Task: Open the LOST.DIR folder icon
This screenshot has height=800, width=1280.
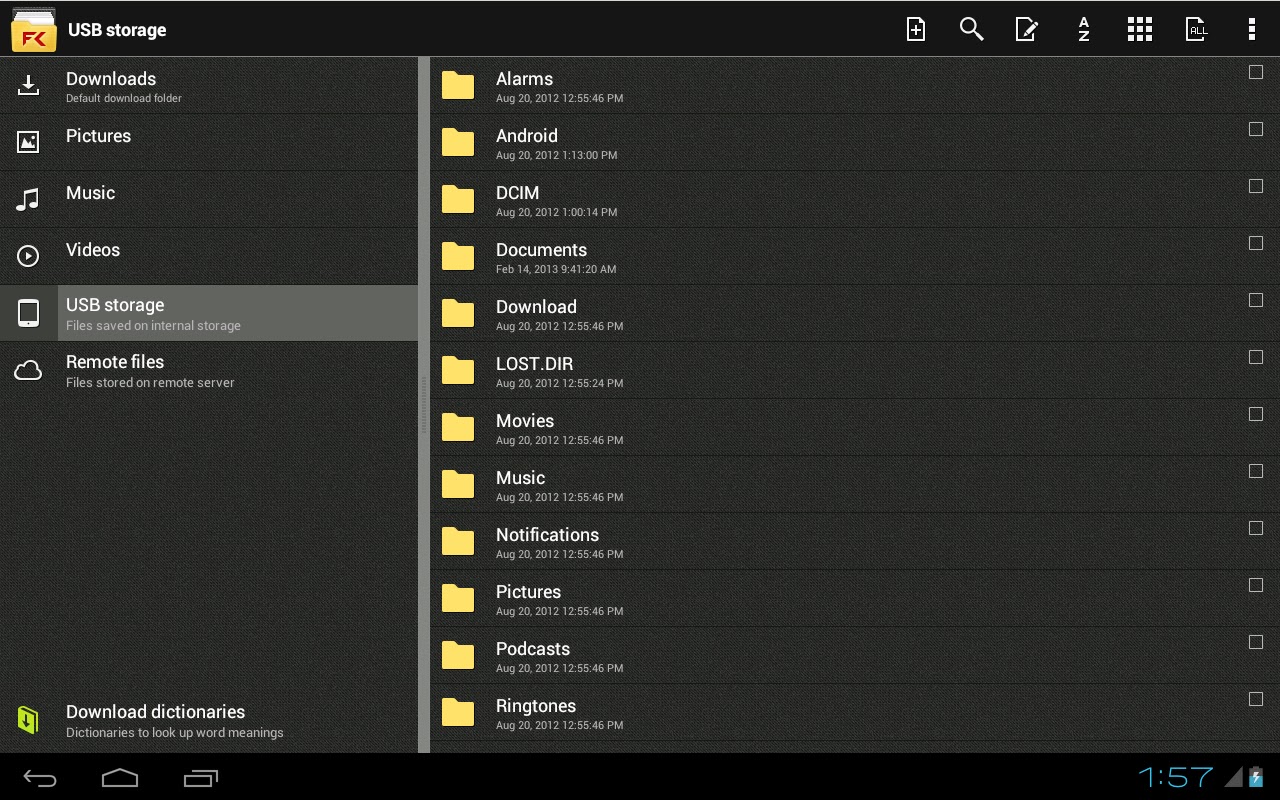Action: pos(457,371)
